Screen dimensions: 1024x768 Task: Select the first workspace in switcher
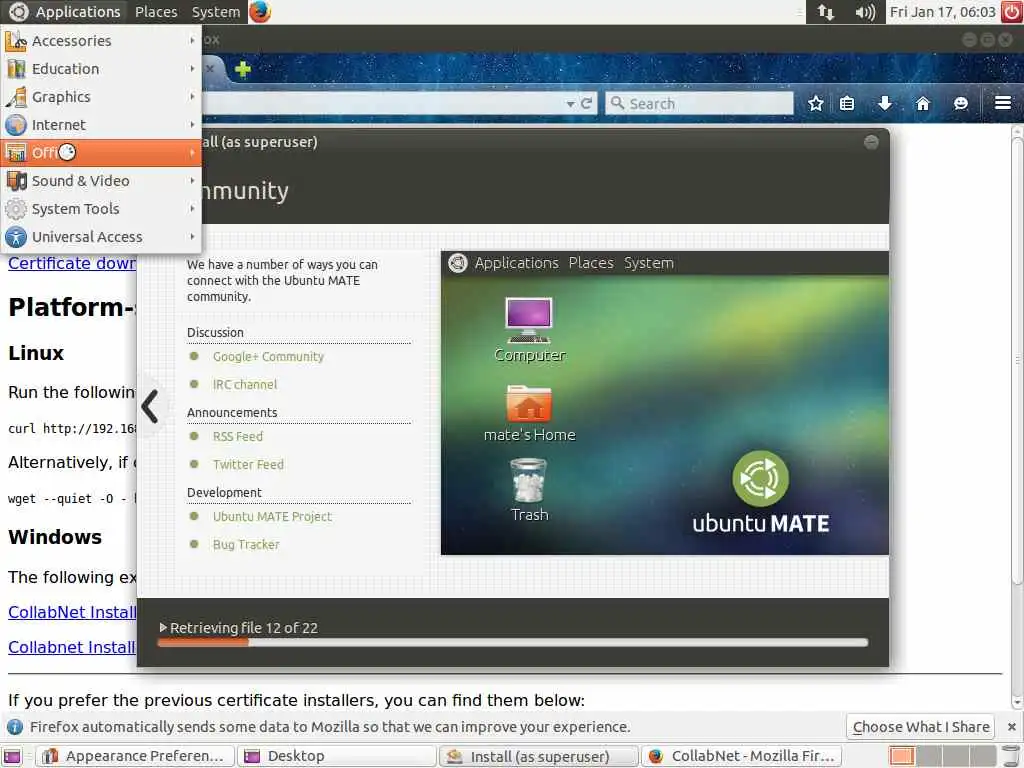point(901,756)
